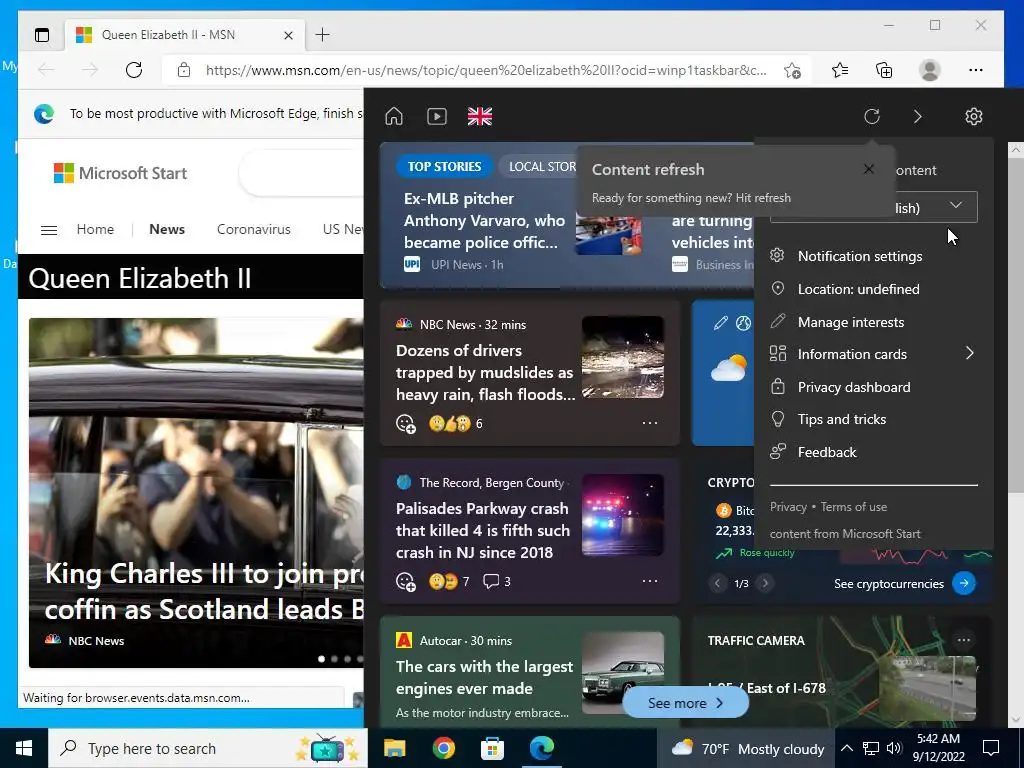Open Notification settings
The image size is (1024, 768).
859,256
